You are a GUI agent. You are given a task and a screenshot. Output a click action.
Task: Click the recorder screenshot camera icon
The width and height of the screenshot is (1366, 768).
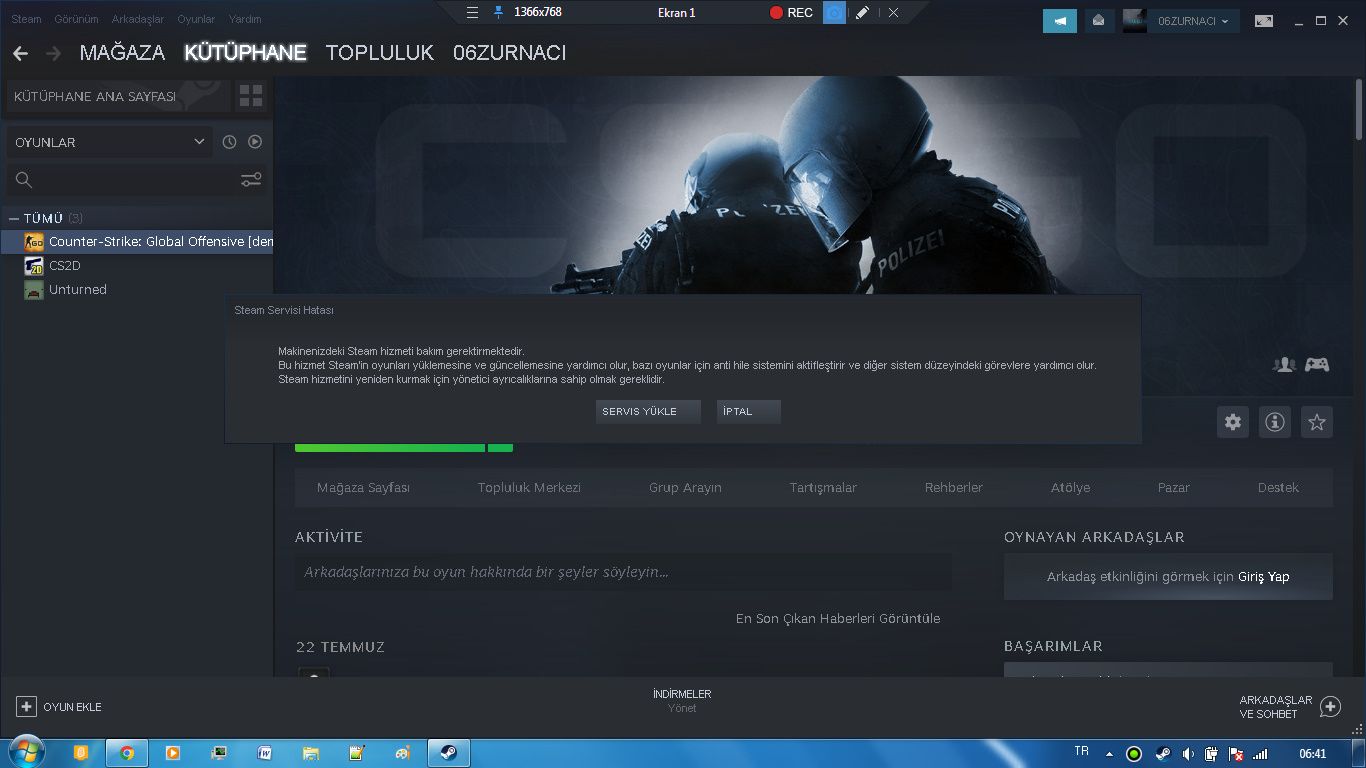point(834,13)
